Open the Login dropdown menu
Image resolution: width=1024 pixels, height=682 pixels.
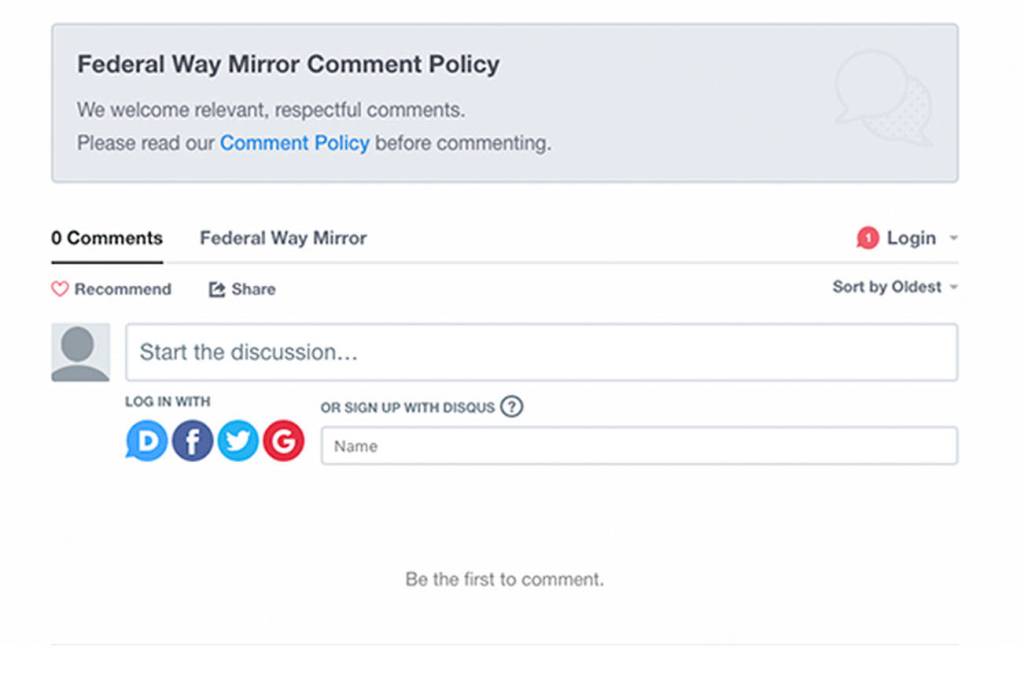point(910,238)
